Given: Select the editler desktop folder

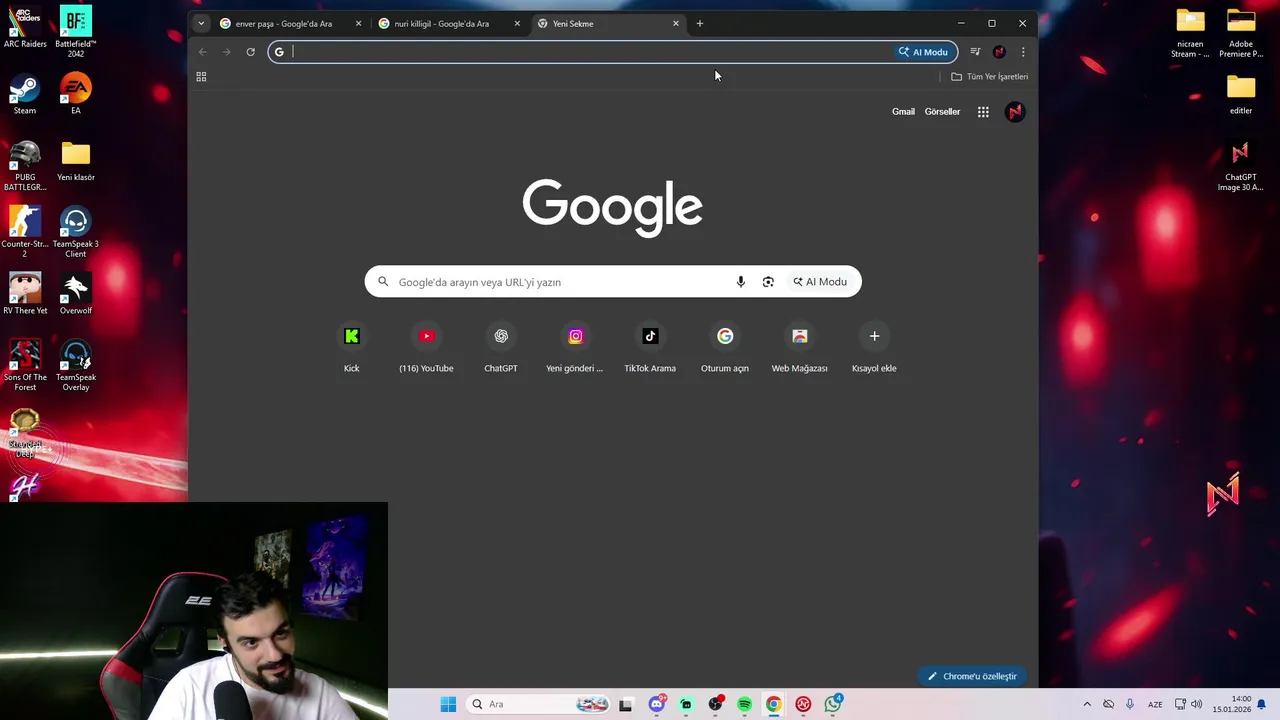Looking at the screenshot, I should click(x=1241, y=94).
